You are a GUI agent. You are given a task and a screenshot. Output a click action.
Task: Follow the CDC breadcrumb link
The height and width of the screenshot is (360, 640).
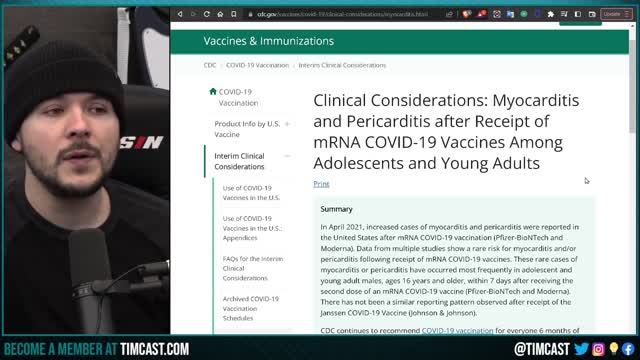coord(210,65)
